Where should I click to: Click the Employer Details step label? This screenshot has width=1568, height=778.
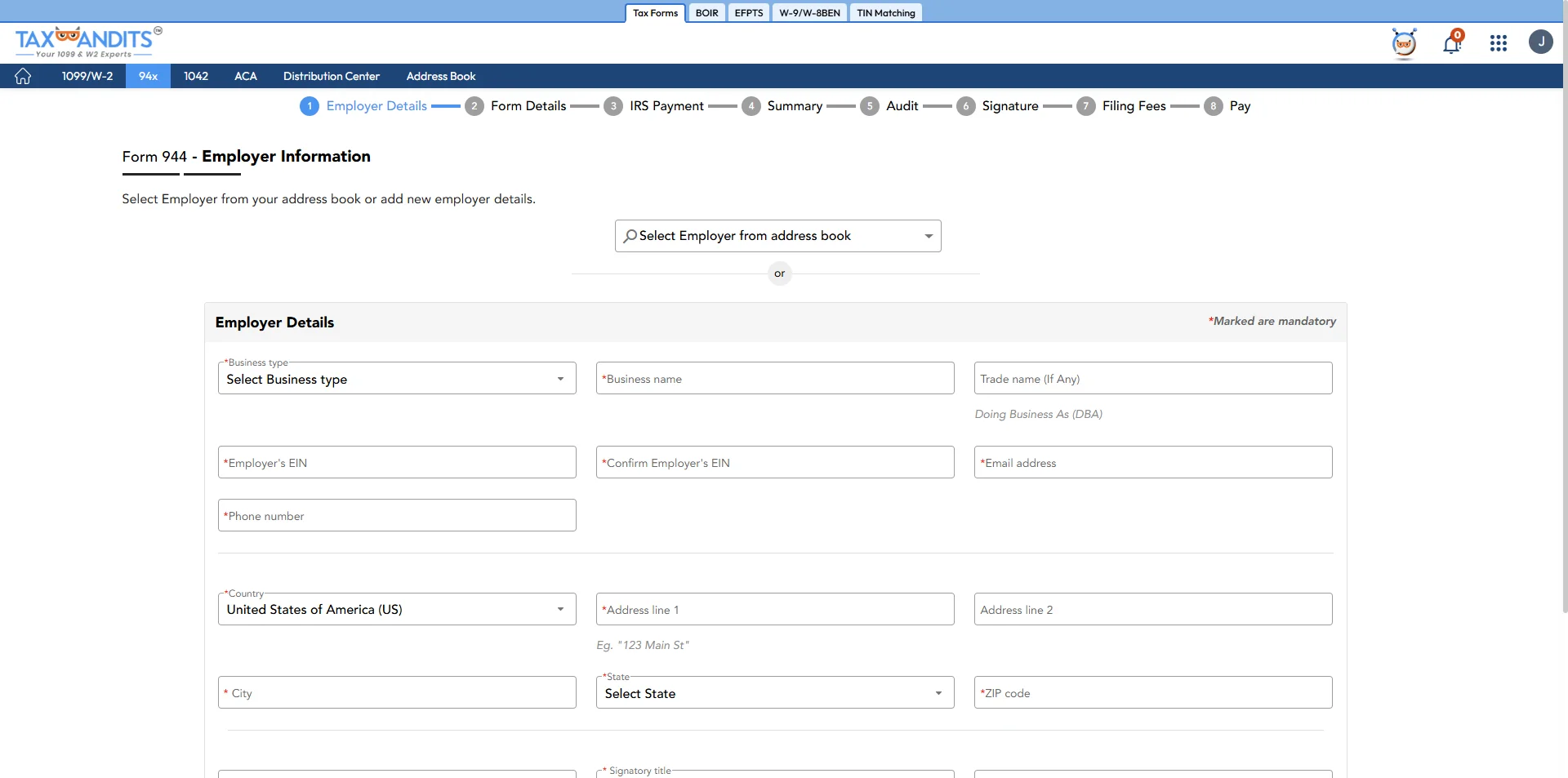[376, 106]
